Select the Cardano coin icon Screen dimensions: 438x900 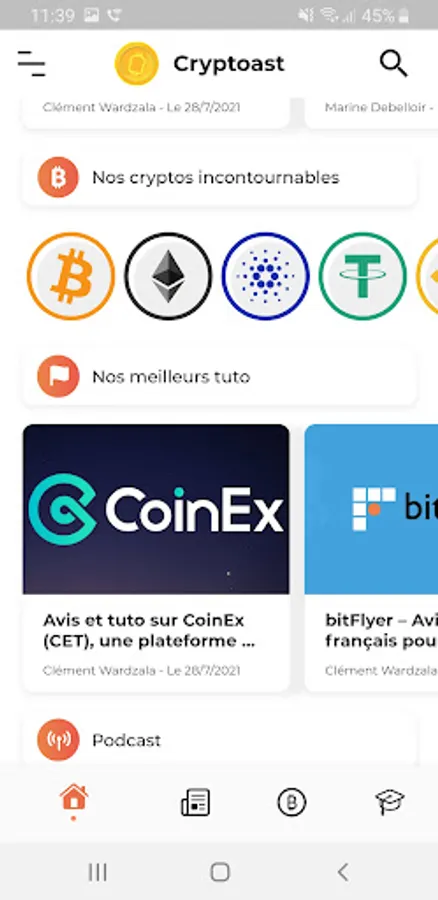265,276
